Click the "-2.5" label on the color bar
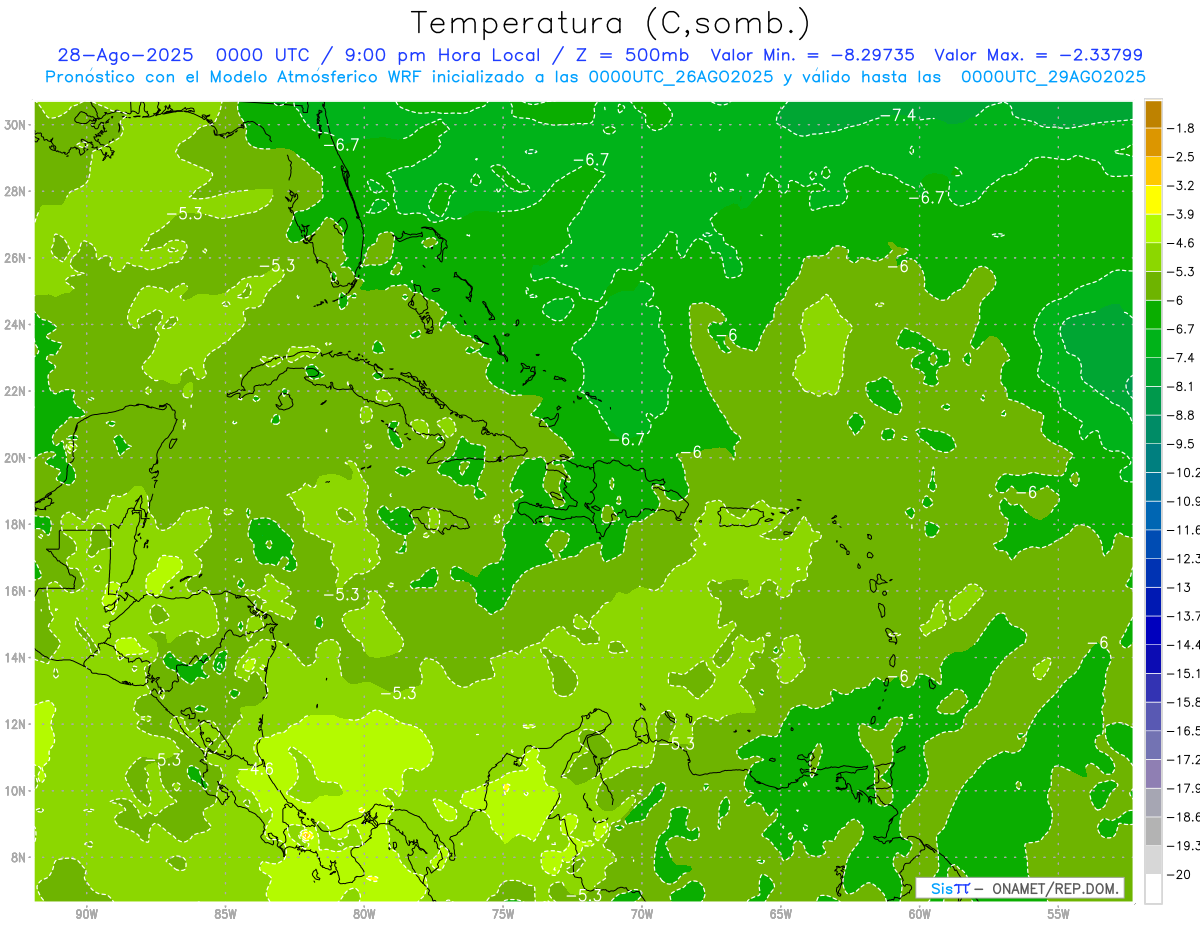Image resolution: width=1200 pixels, height=927 pixels. (x=1181, y=157)
